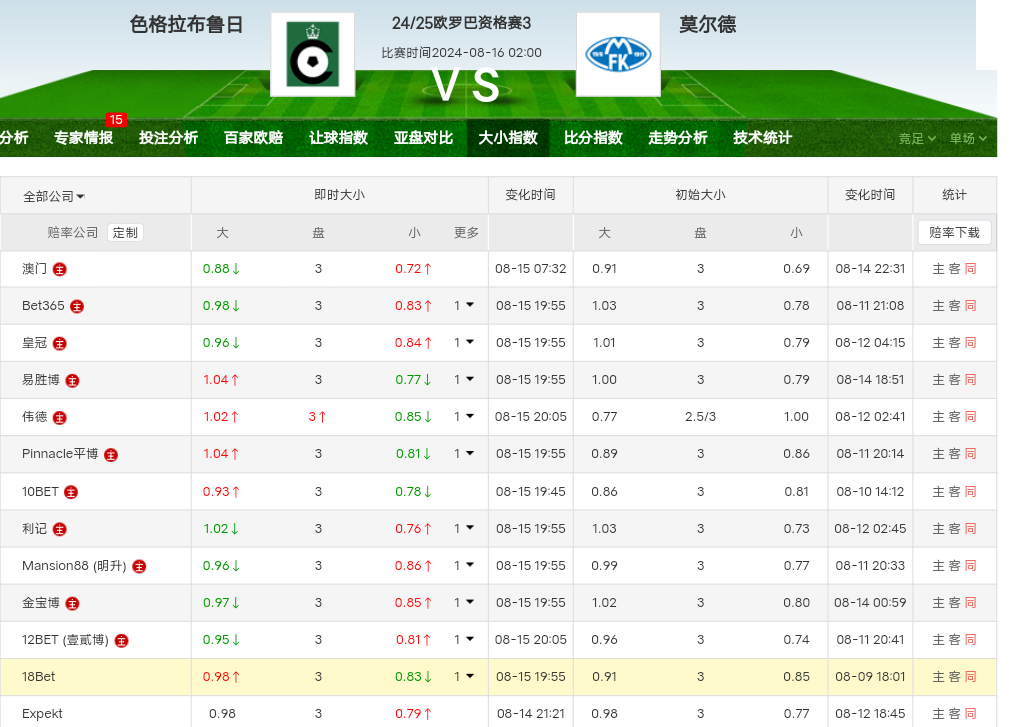Viewport: 1015px width, 727px height.
Task: Click 主 stats link in 金宝博 row
Action: tap(938, 603)
